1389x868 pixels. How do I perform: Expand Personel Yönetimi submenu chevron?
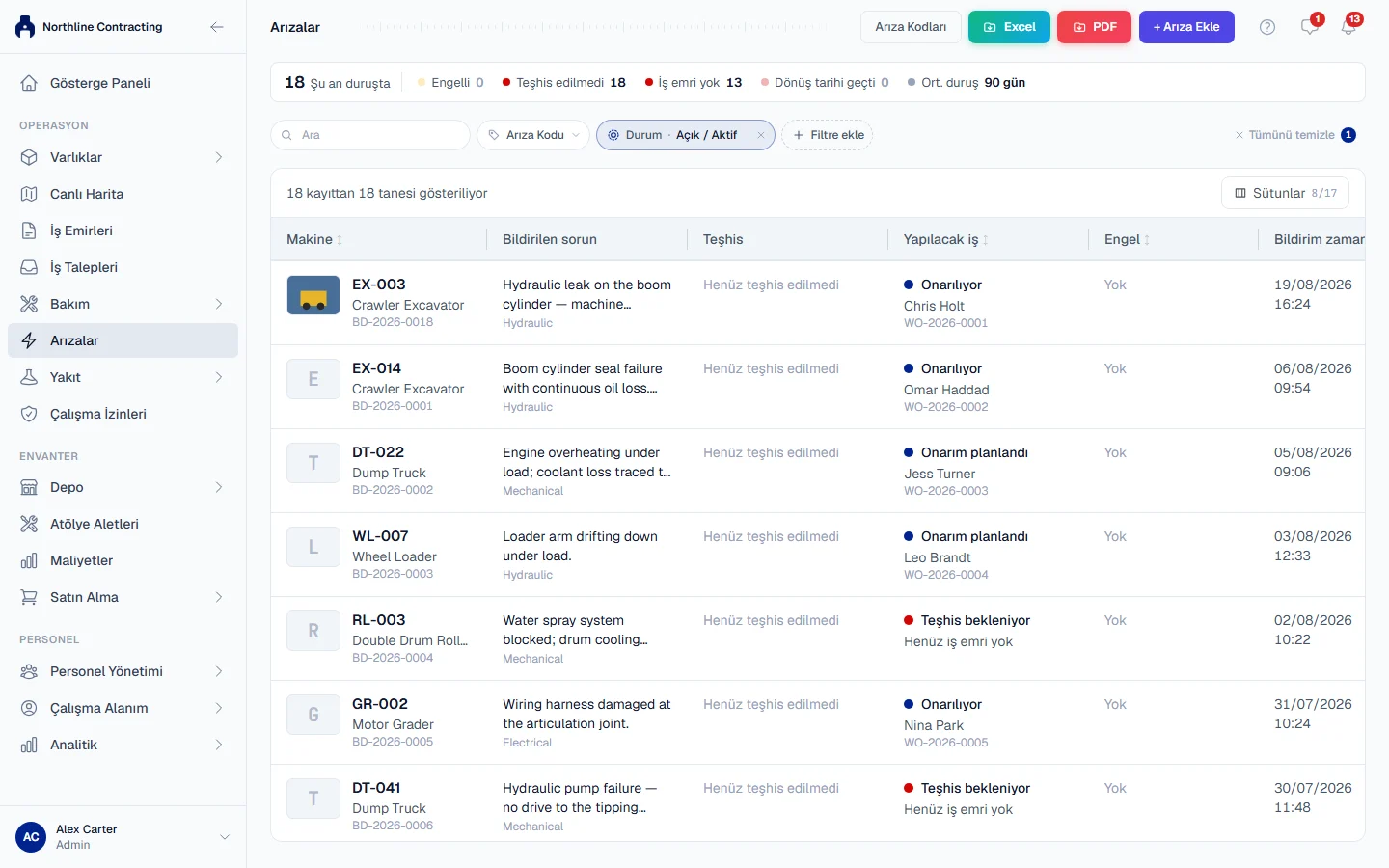point(219,671)
